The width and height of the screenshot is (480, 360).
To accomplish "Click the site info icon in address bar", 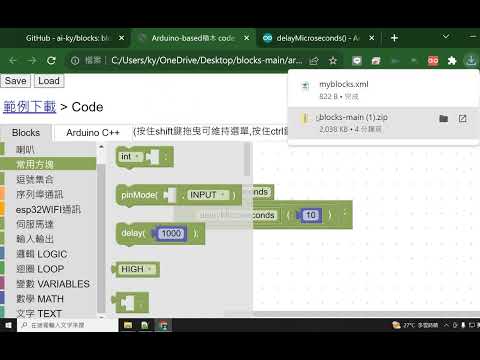I will 75,61.
